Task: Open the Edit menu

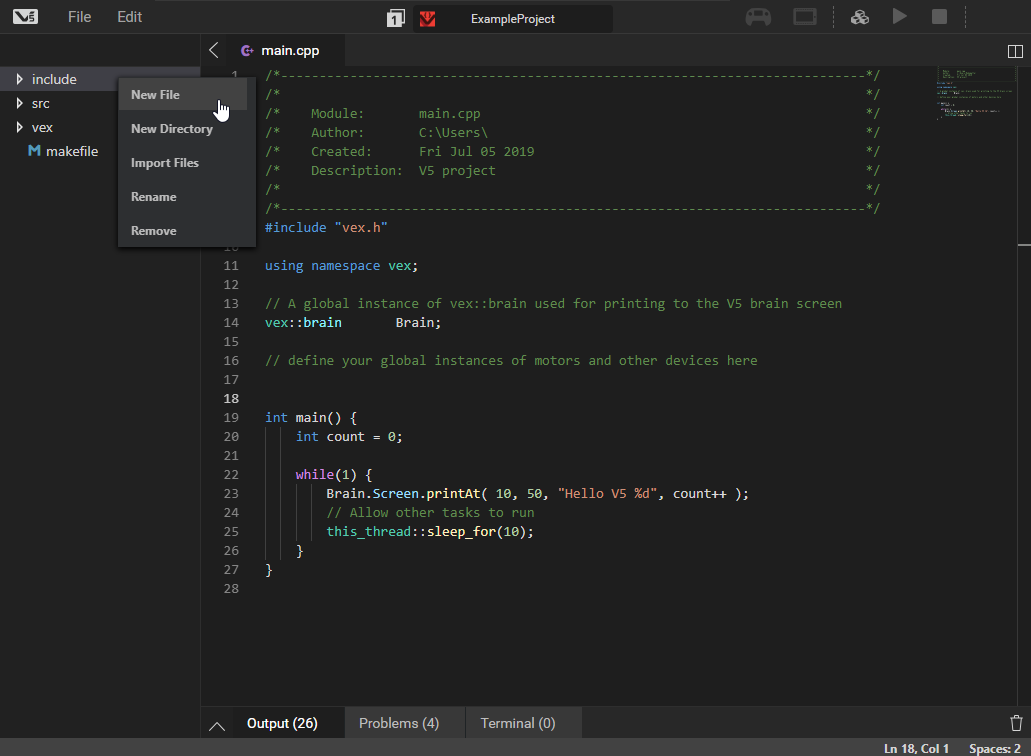Action: pyautogui.click(x=127, y=16)
